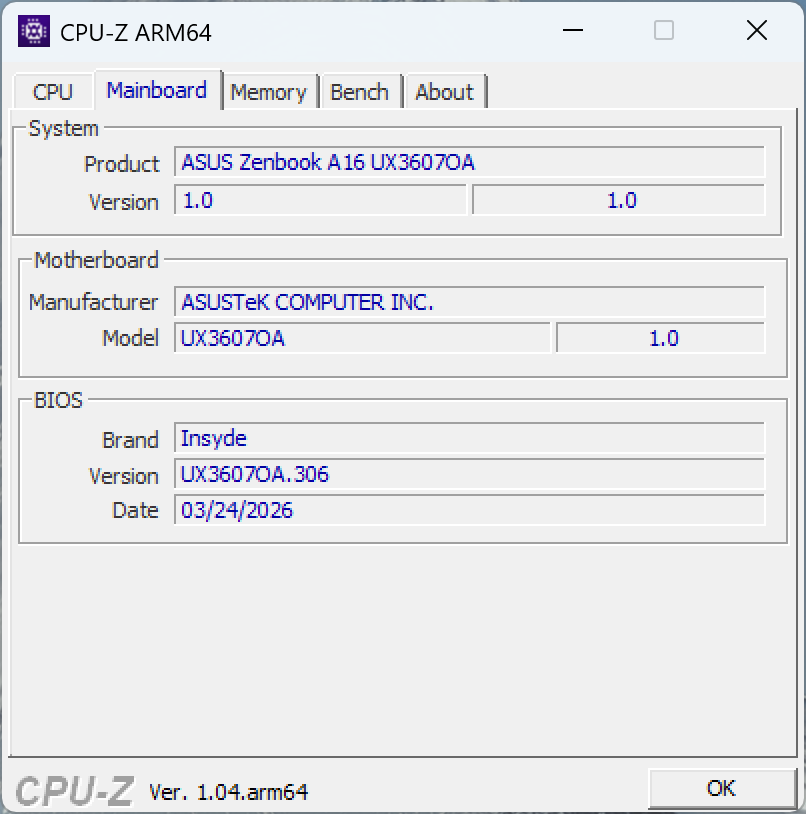
Task: Select the Mainboard tab
Action: click(x=157, y=90)
